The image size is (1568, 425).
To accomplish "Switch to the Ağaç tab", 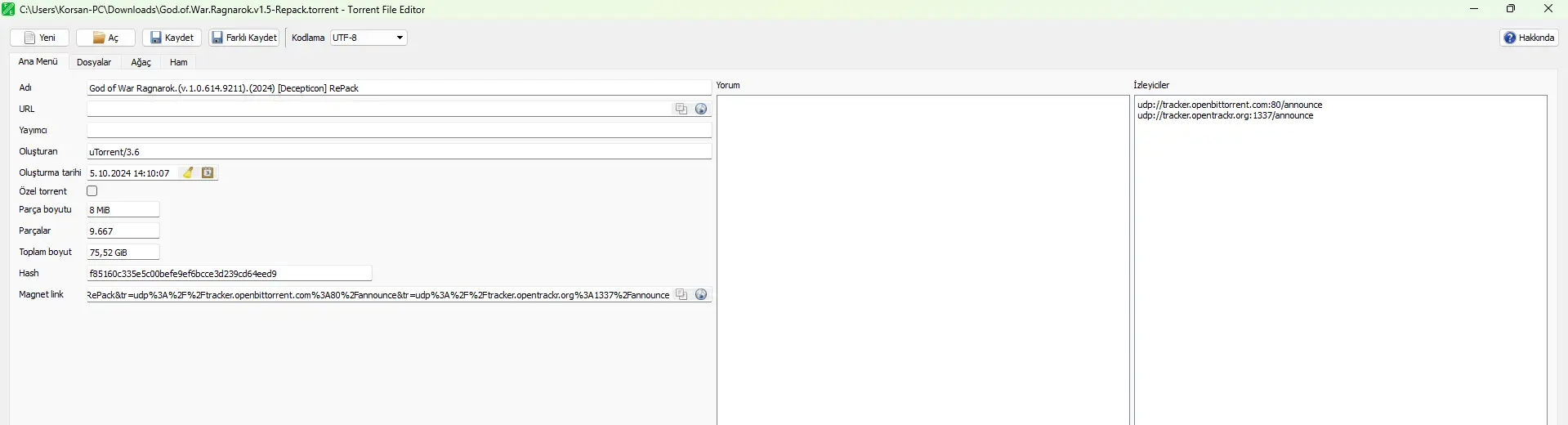I will [x=141, y=62].
